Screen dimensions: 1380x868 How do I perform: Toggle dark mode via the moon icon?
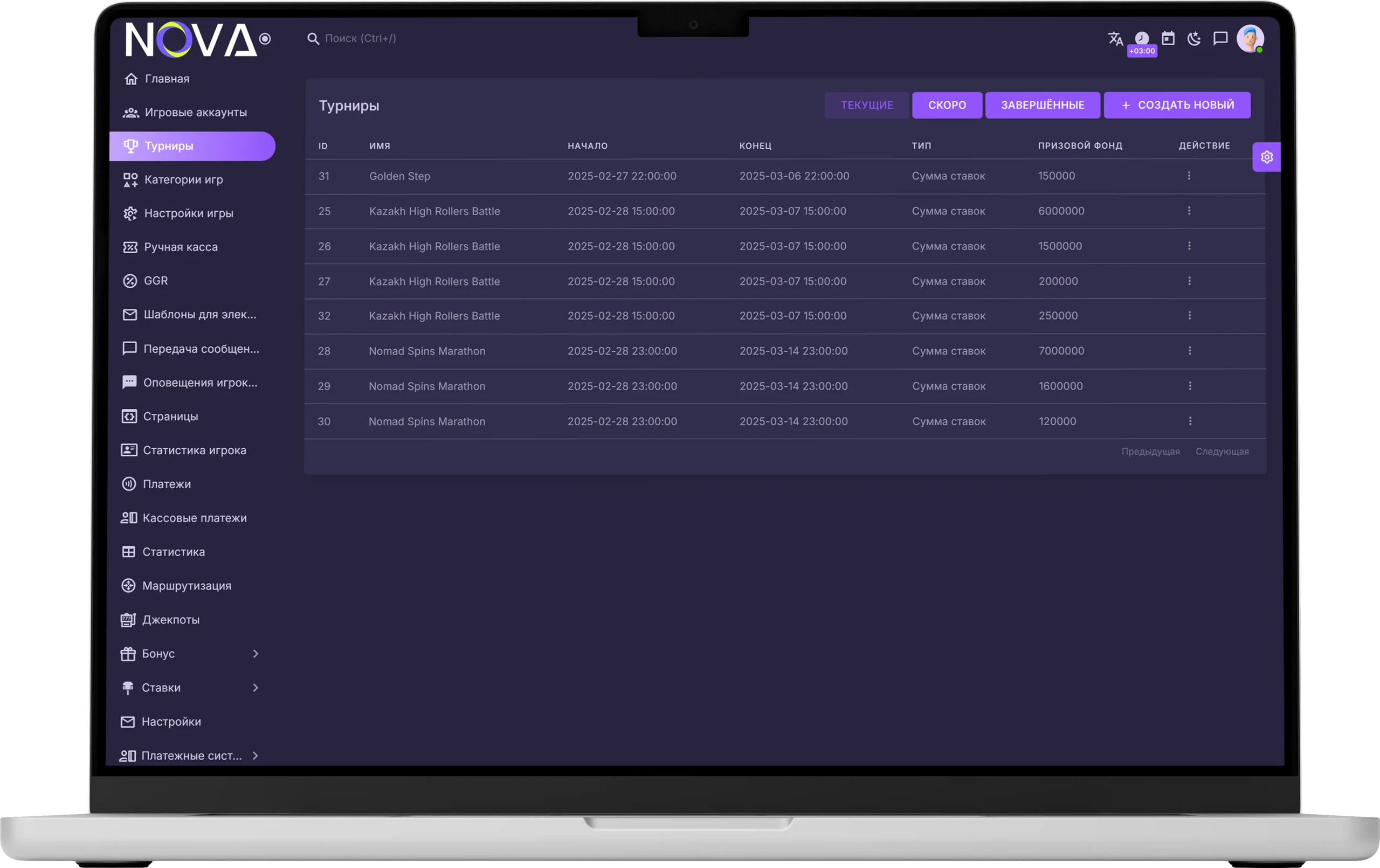pyautogui.click(x=1195, y=38)
